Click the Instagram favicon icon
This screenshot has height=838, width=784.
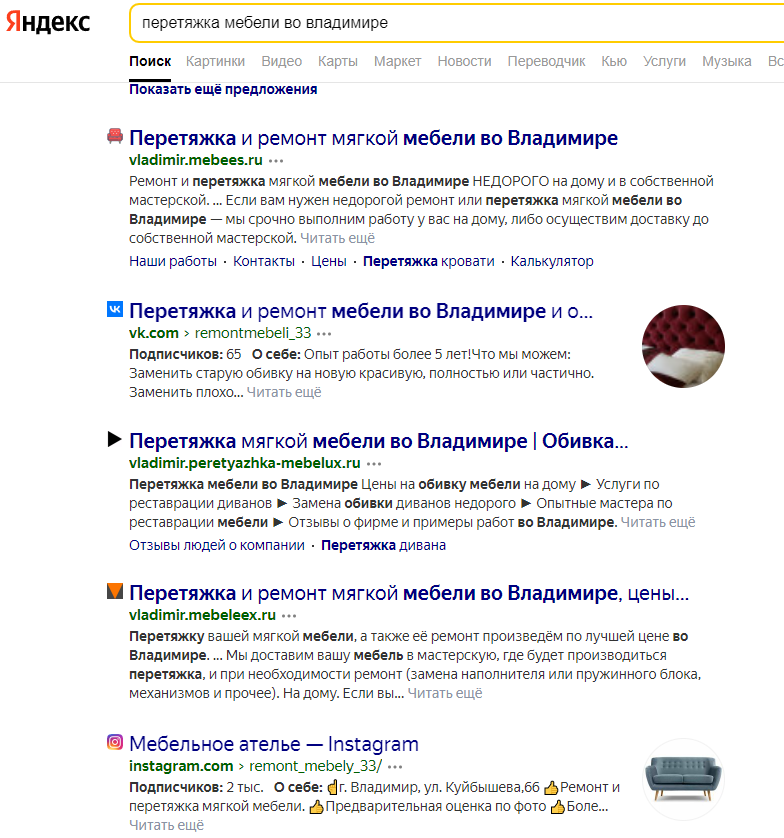tap(115, 742)
